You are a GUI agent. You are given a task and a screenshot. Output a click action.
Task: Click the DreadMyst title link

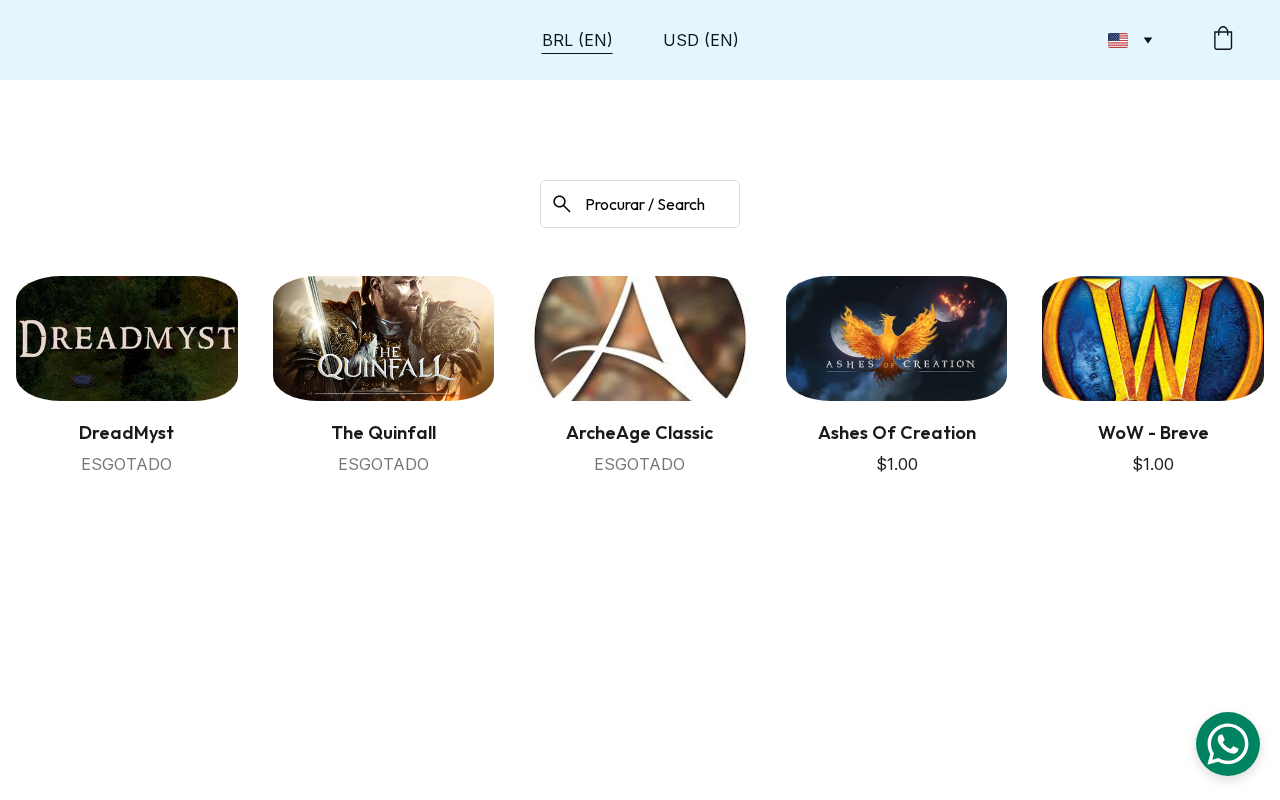click(127, 433)
